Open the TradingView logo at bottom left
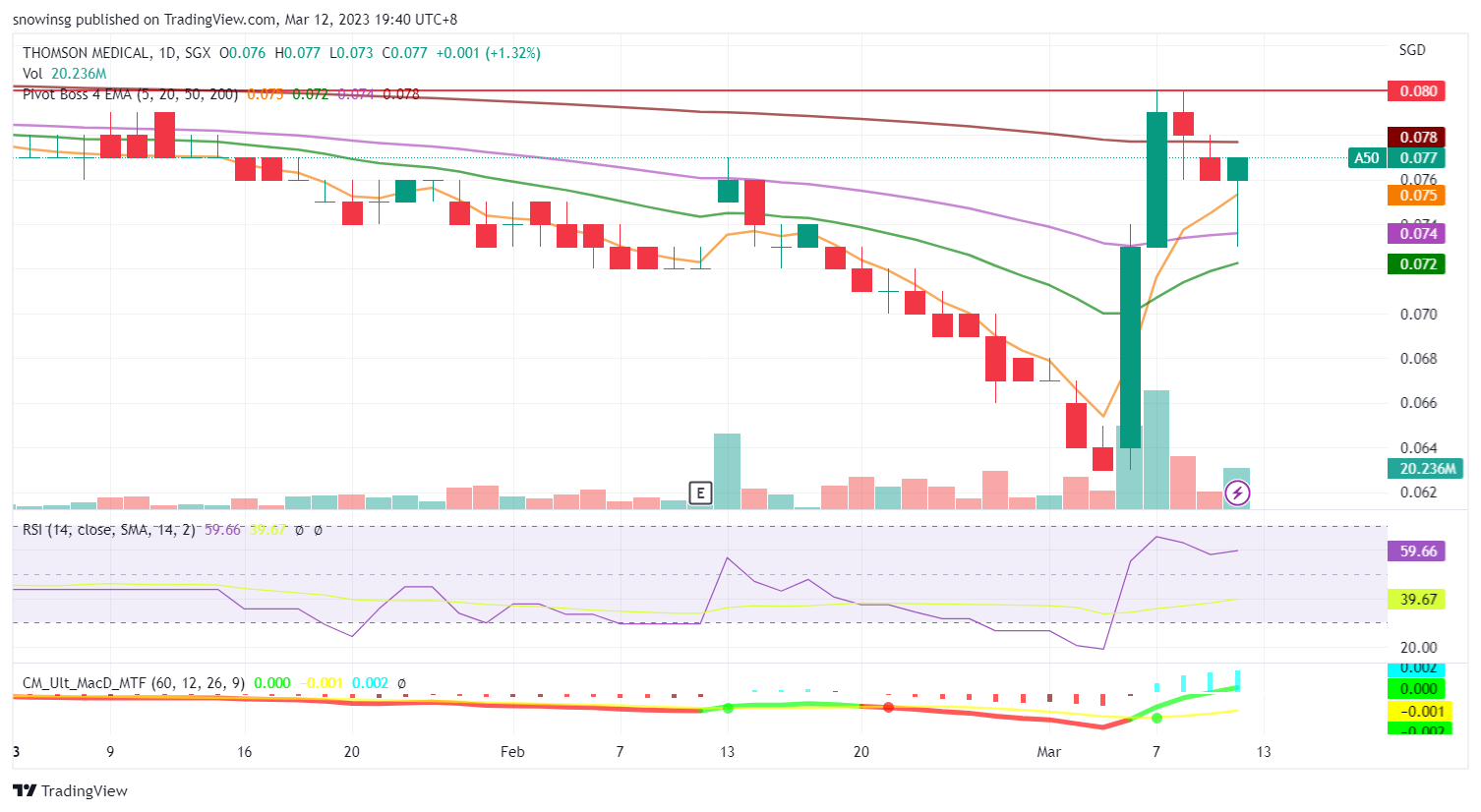1481x812 pixels. tap(70, 791)
